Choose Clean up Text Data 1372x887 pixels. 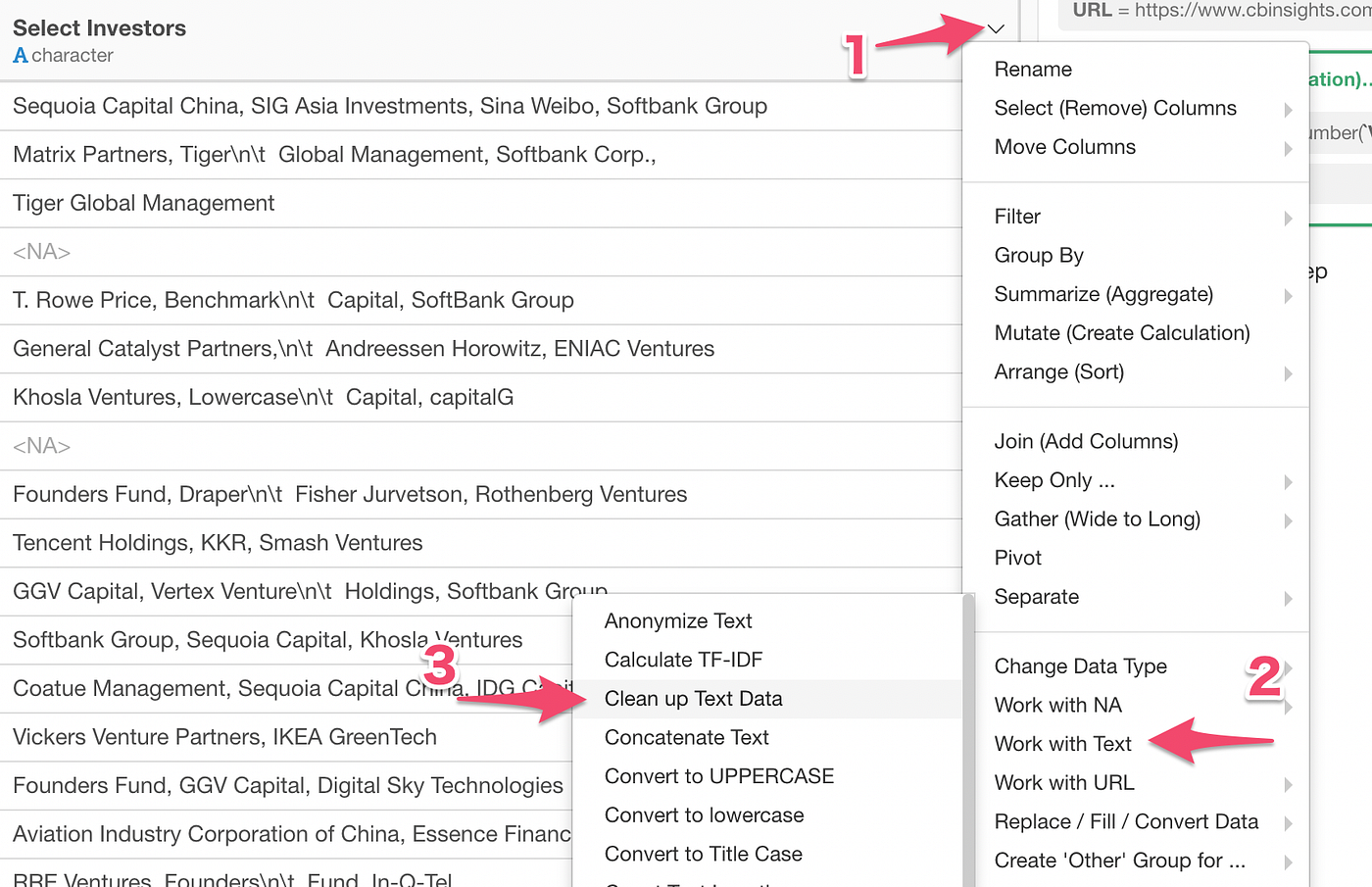pyautogui.click(x=693, y=698)
